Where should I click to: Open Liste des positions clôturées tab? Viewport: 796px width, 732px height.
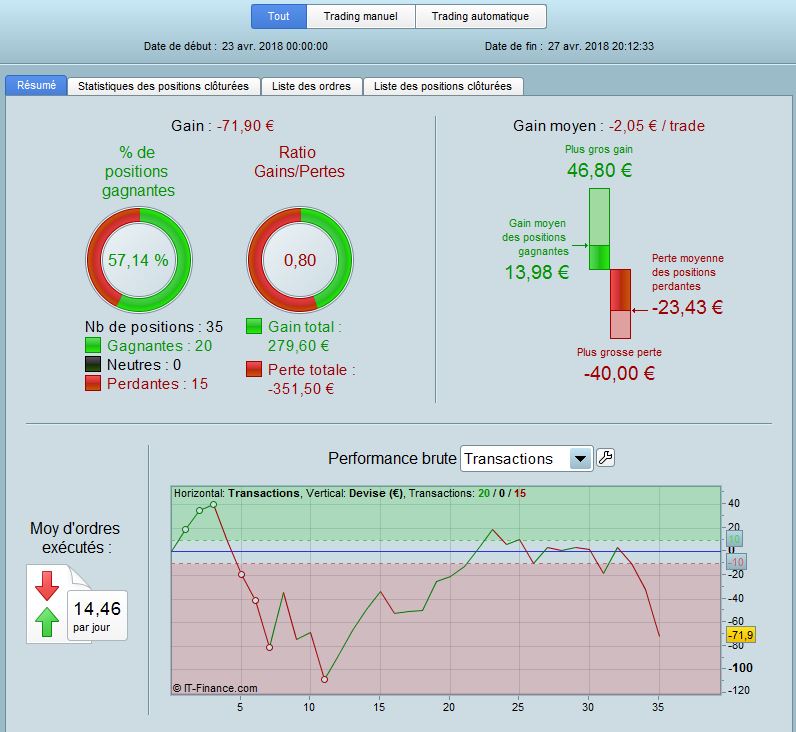pyautogui.click(x=443, y=86)
